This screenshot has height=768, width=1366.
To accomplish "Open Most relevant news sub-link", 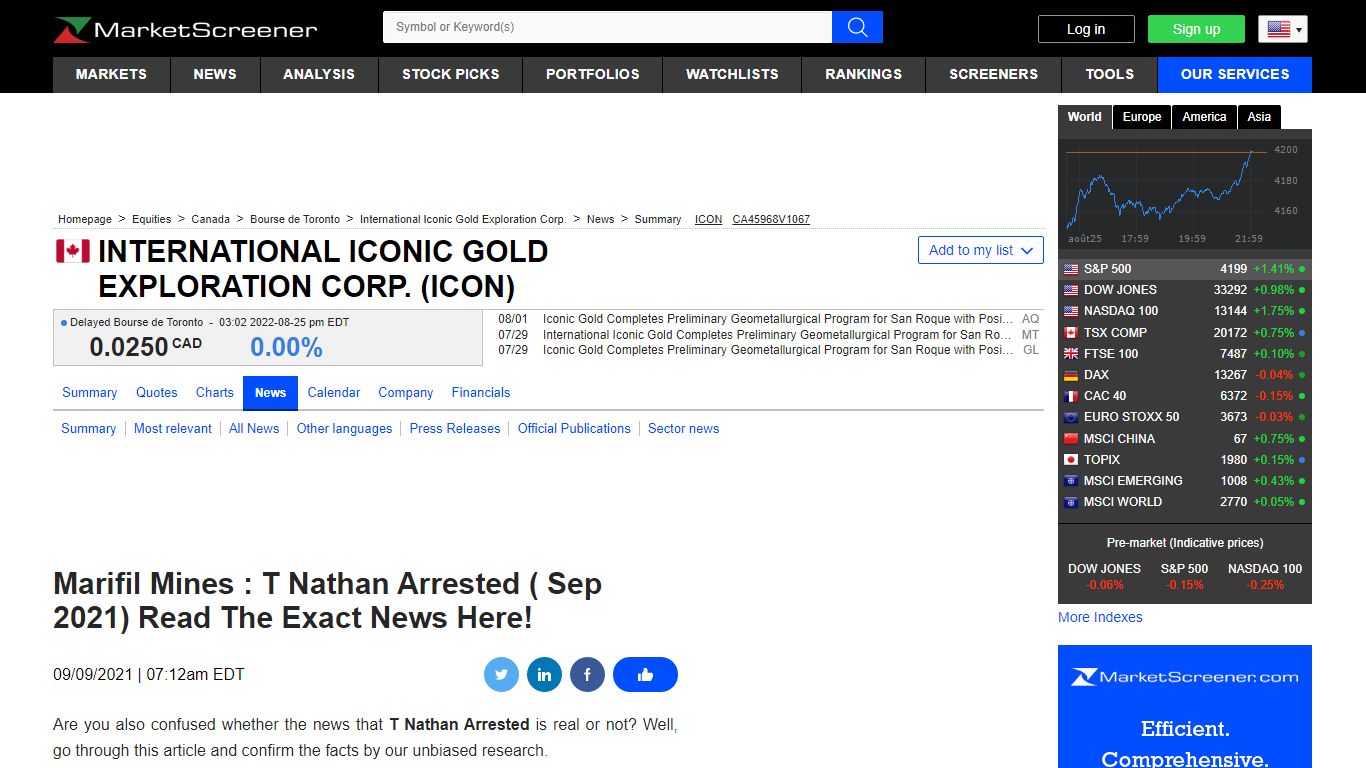I will click(x=173, y=429).
